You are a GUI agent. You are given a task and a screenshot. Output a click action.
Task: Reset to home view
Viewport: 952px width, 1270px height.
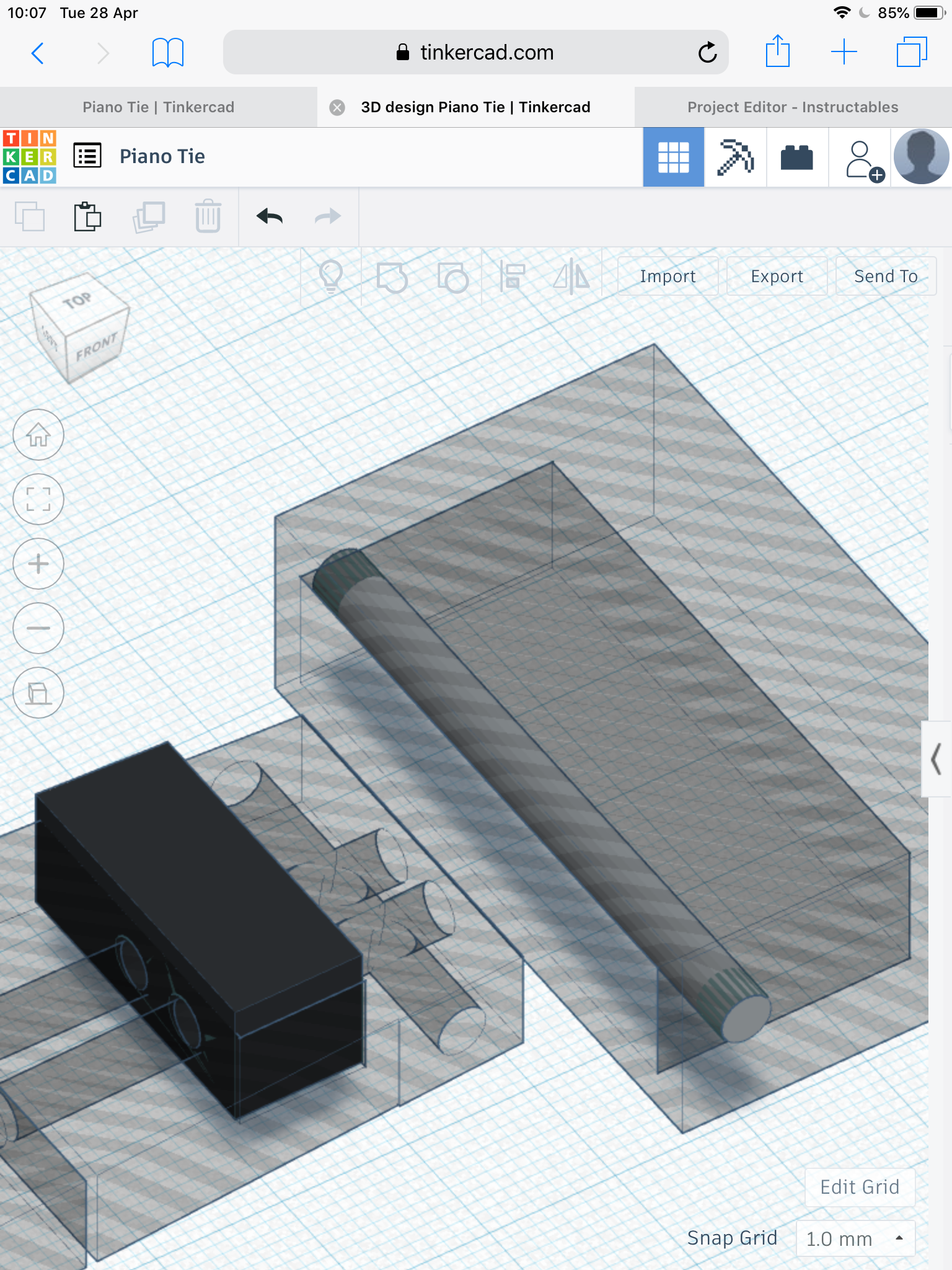(x=38, y=435)
